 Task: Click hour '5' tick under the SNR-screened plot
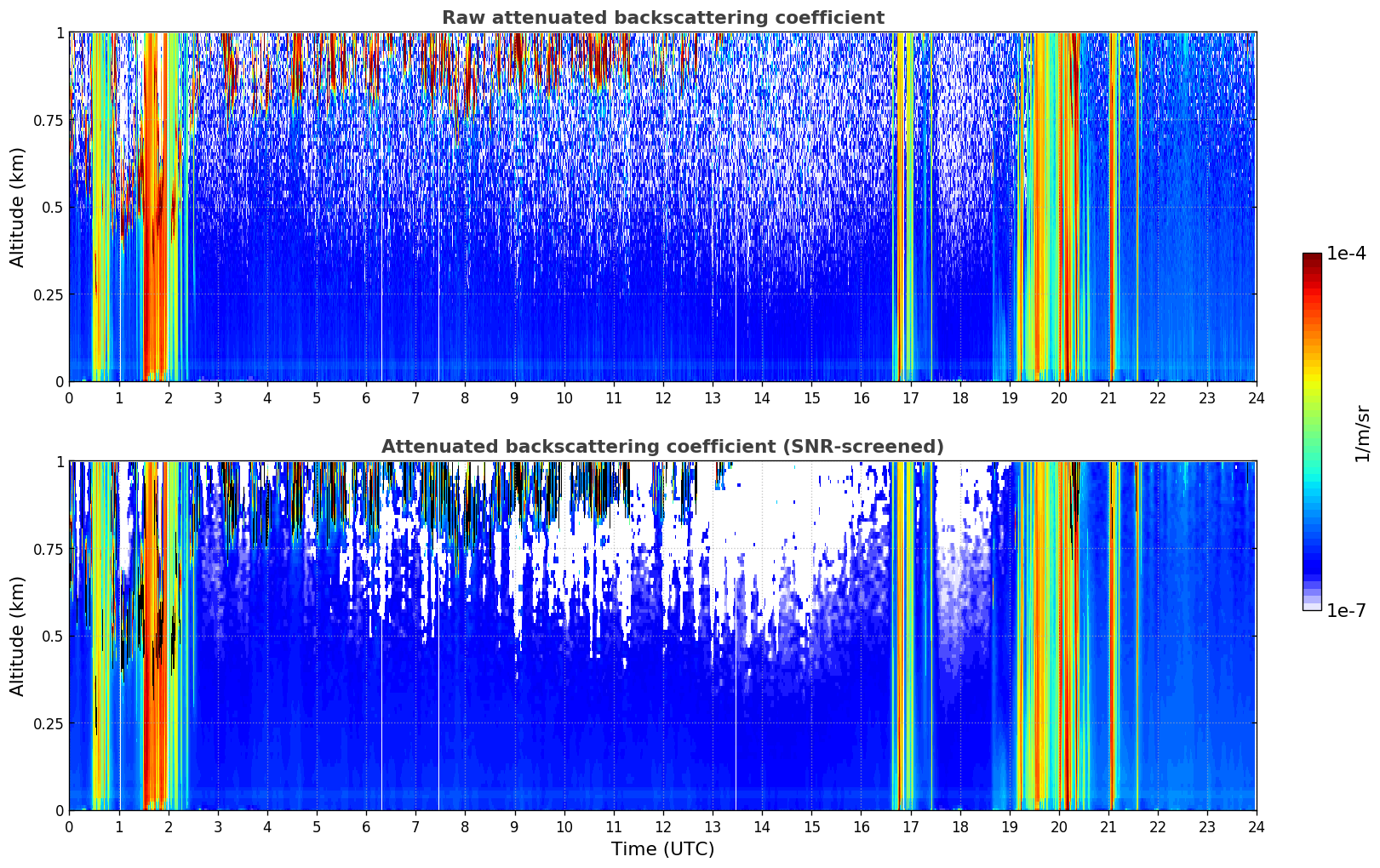pos(317,826)
